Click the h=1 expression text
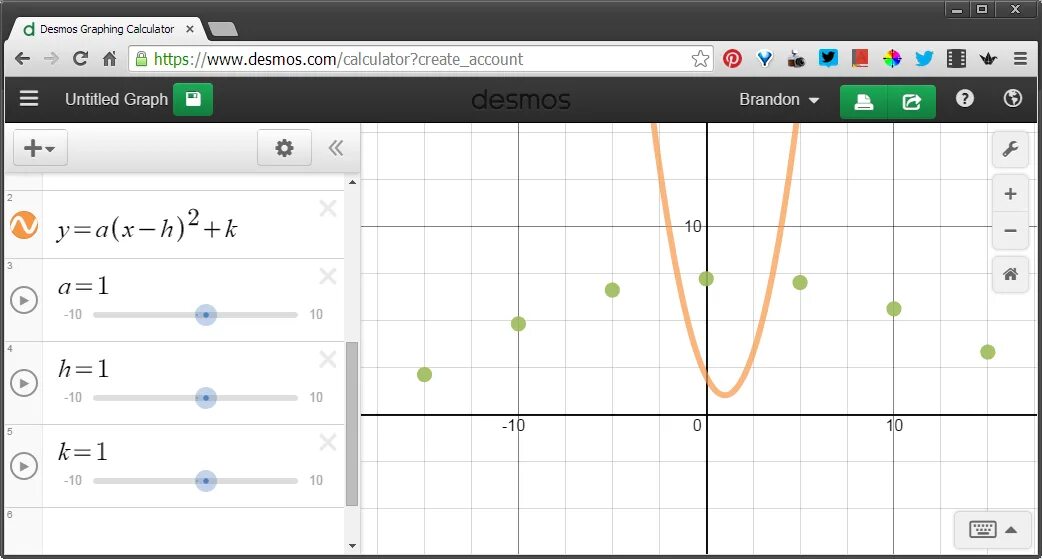The image size is (1042, 559). 83,368
